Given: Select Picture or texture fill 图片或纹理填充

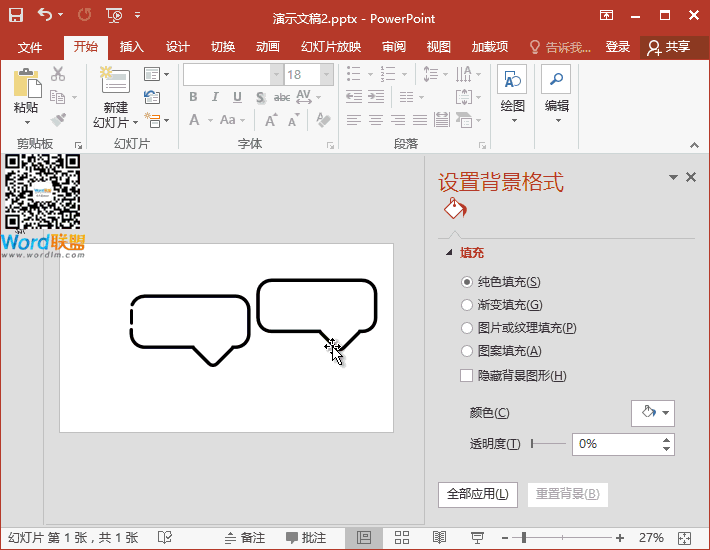Looking at the screenshot, I should 466,328.
